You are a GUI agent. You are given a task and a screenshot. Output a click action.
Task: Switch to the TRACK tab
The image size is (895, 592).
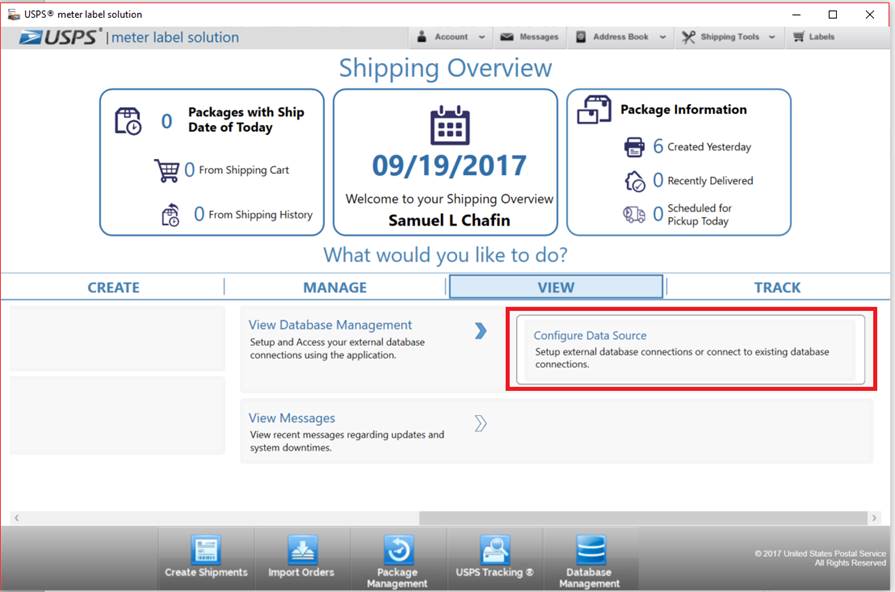777,287
